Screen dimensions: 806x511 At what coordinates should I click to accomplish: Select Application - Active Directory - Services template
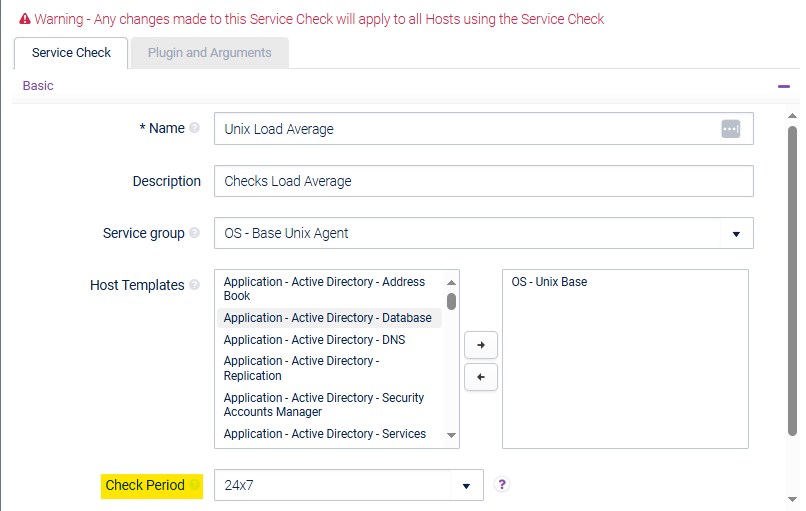tap(324, 434)
